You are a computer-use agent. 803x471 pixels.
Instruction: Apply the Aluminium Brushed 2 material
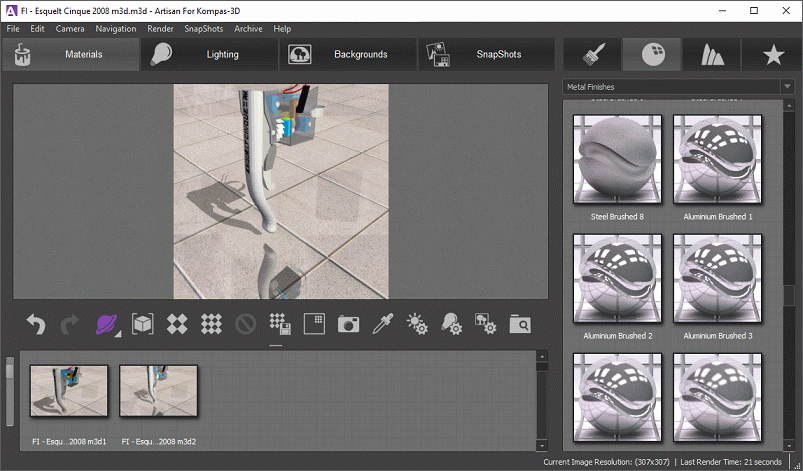pos(617,280)
